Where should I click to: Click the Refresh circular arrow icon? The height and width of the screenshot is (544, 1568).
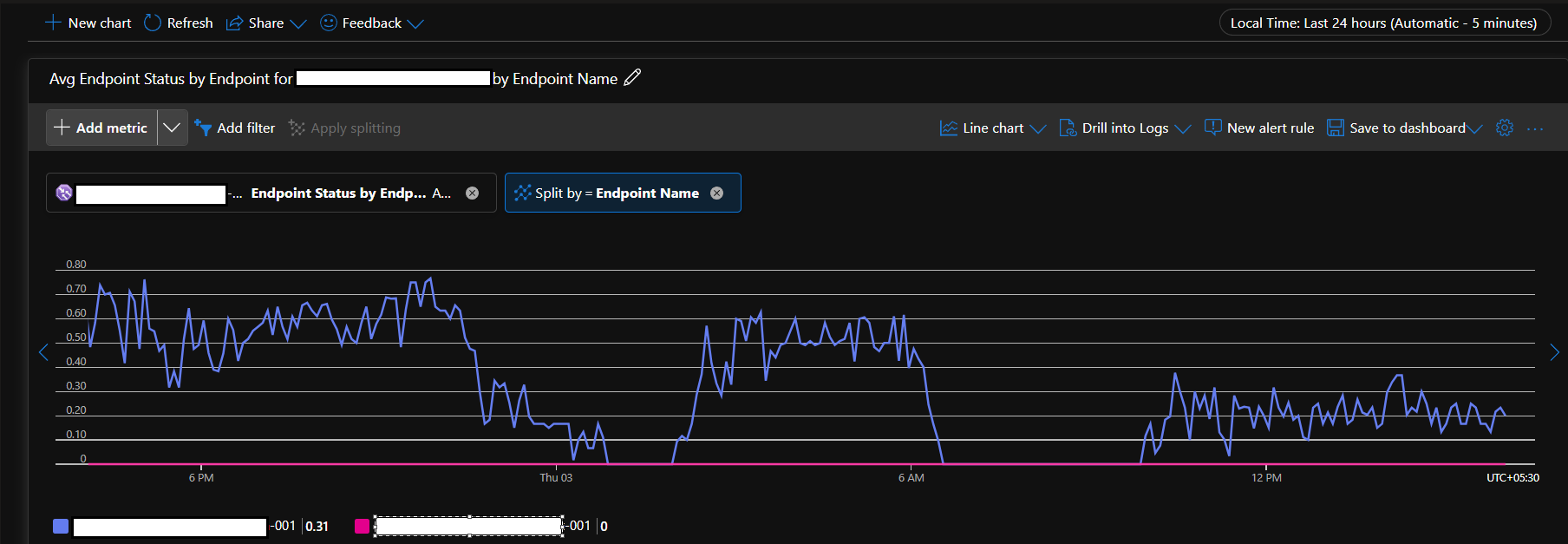pos(153,23)
